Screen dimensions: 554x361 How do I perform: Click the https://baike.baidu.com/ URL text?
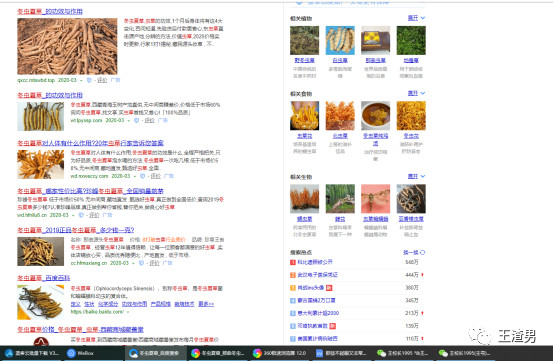click(x=97, y=312)
